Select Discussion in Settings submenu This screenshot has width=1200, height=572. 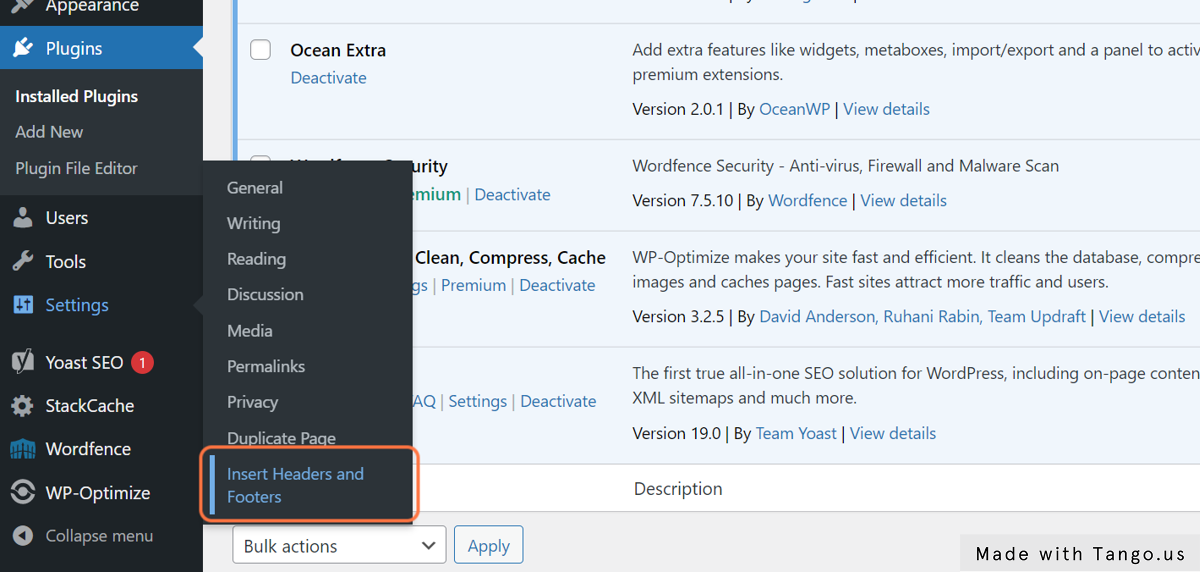[265, 295]
